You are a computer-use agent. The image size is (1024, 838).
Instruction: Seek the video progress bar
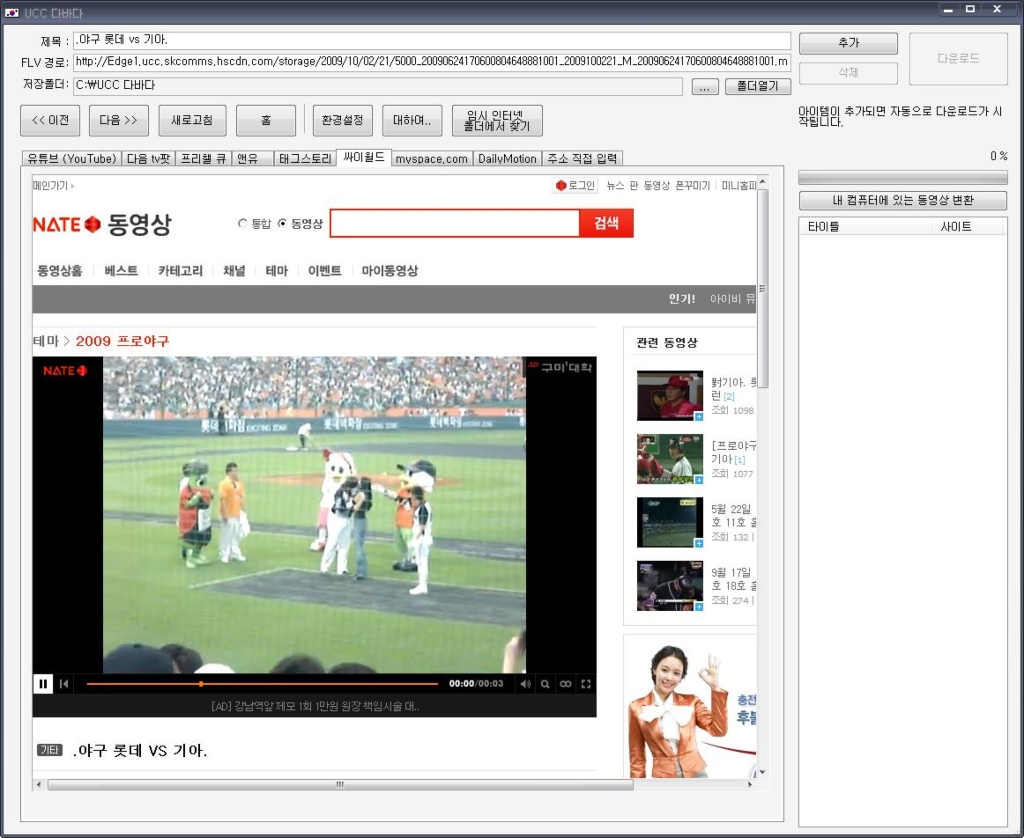[x=262, y=684]
